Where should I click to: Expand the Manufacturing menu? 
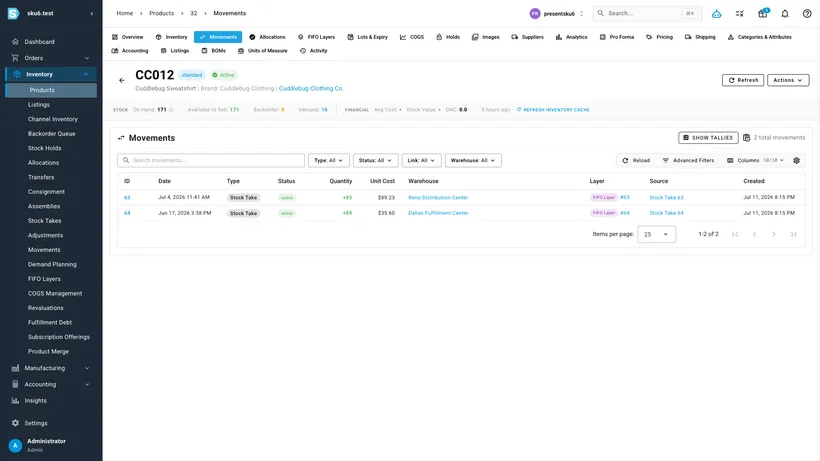51,368
